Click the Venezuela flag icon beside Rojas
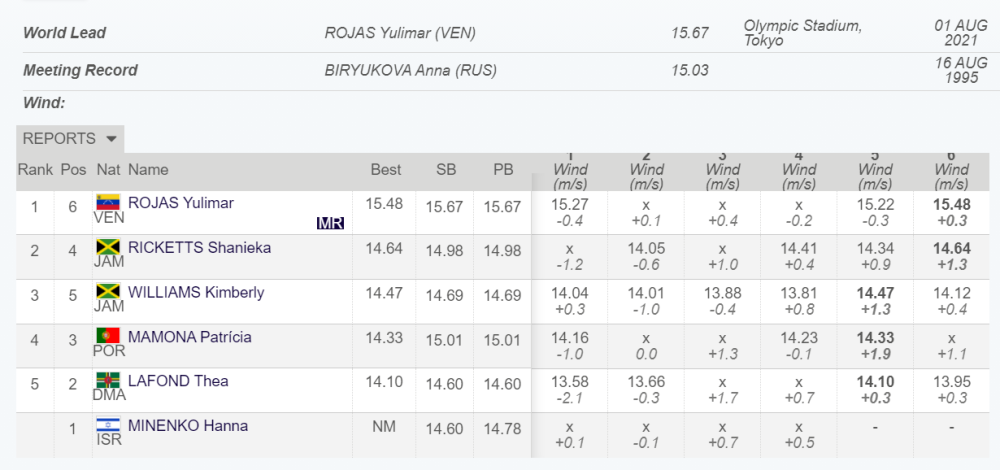 pos(107,202)
